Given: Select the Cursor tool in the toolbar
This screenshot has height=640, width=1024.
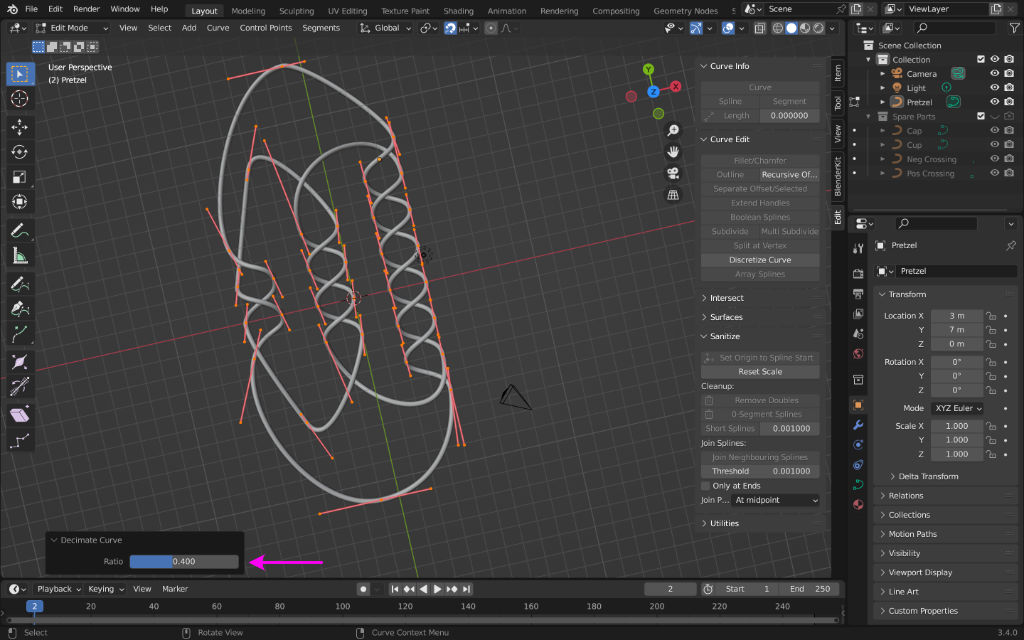Looking at the screenshot, I should coord(19,99).
